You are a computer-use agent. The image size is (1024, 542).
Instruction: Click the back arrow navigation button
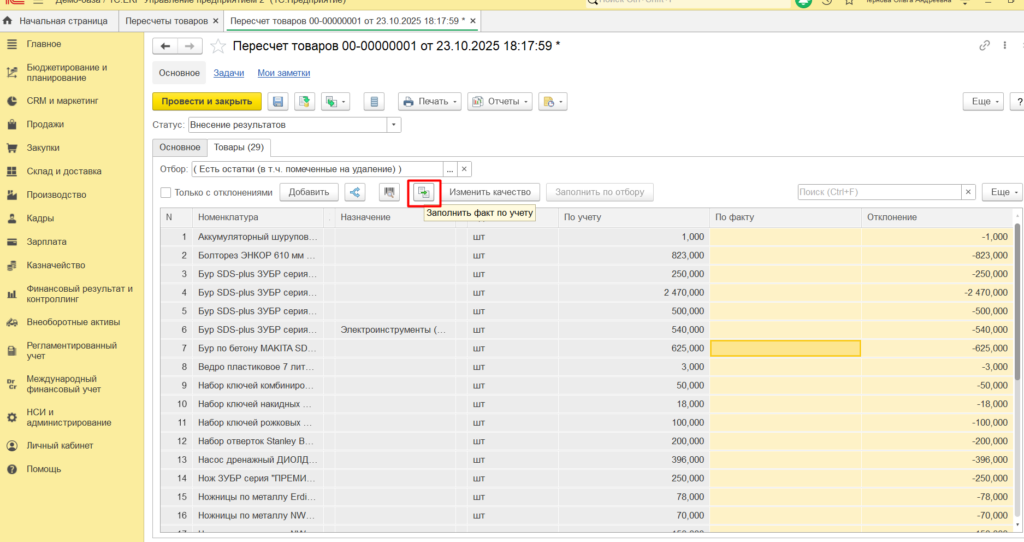165,46
